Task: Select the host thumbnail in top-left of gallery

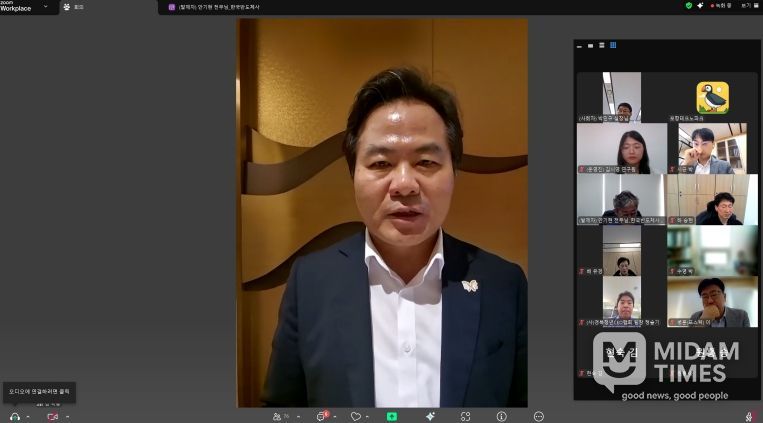Action: [621, 97]
